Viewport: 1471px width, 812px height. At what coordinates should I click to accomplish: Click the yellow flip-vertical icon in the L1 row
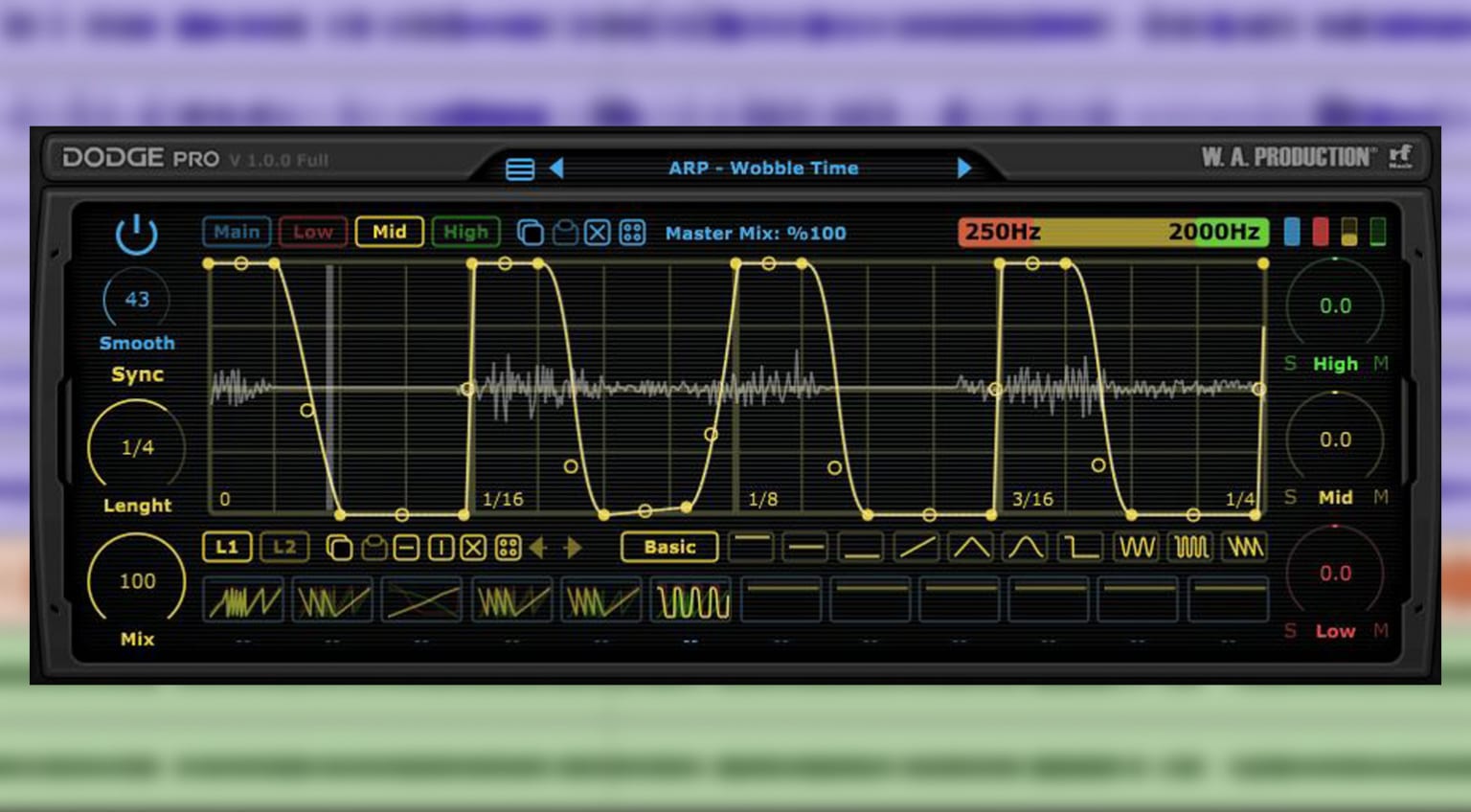coord(406,548)
